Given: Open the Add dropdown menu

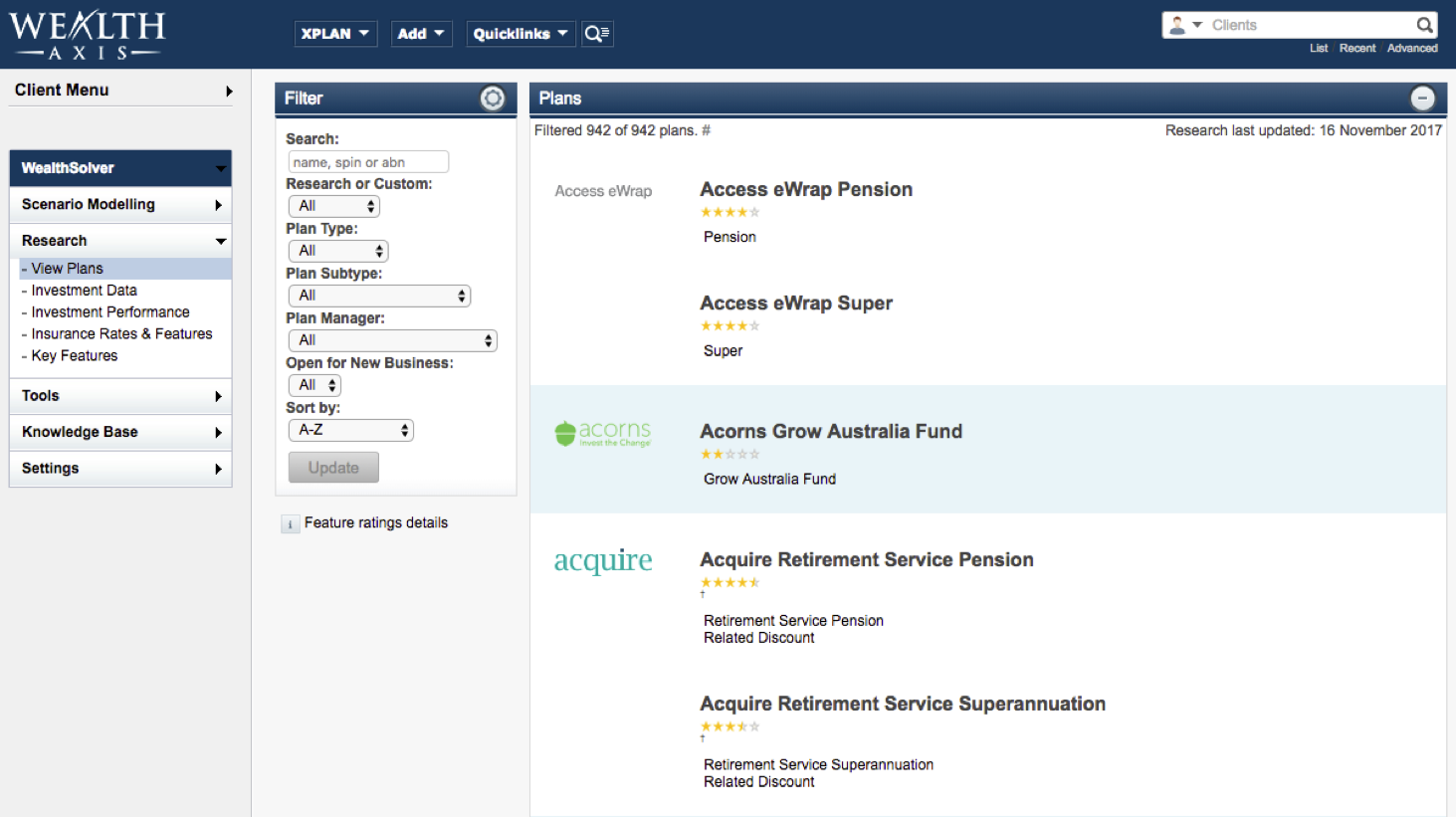Looking at the screenshot, I should [421, 34].
